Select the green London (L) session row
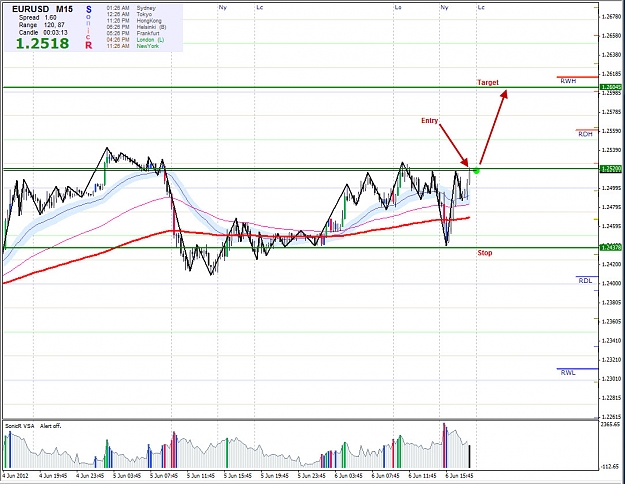Image resolution: width=625 pixels, height=484 pixels. (135, 39)
